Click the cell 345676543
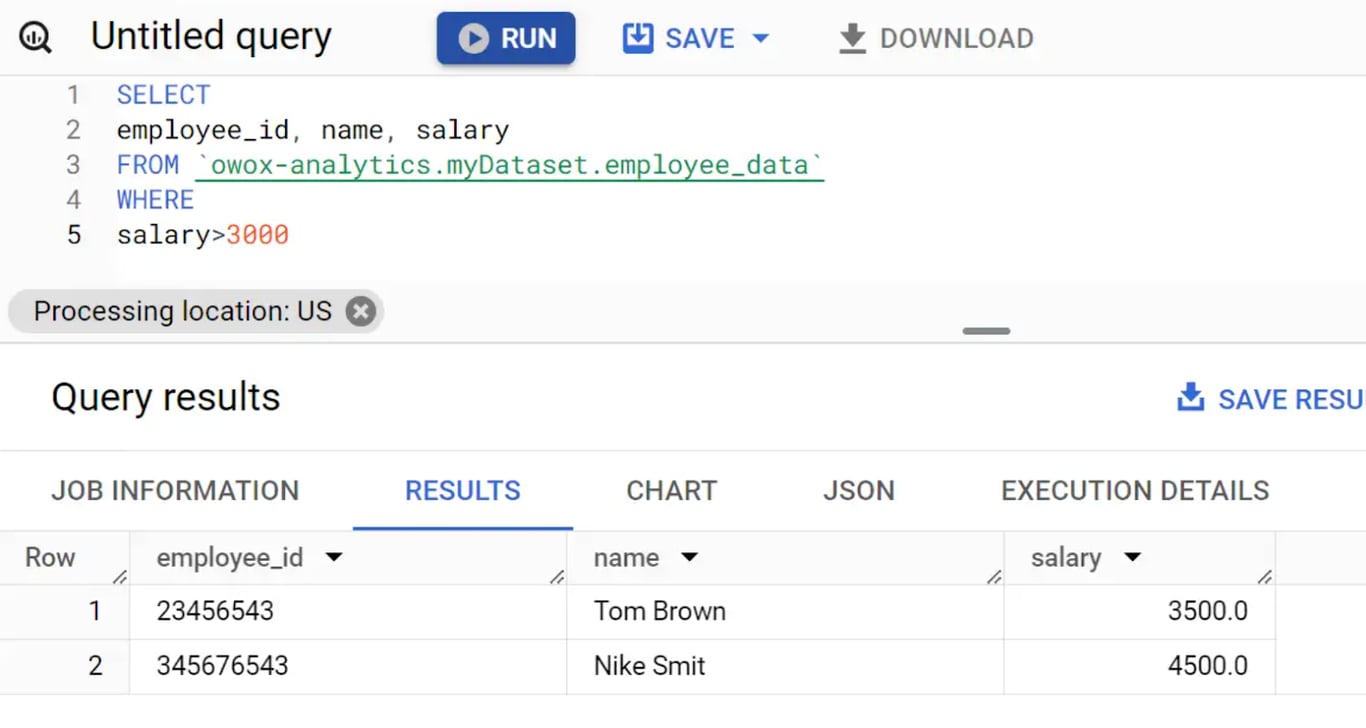 point(222,666)
